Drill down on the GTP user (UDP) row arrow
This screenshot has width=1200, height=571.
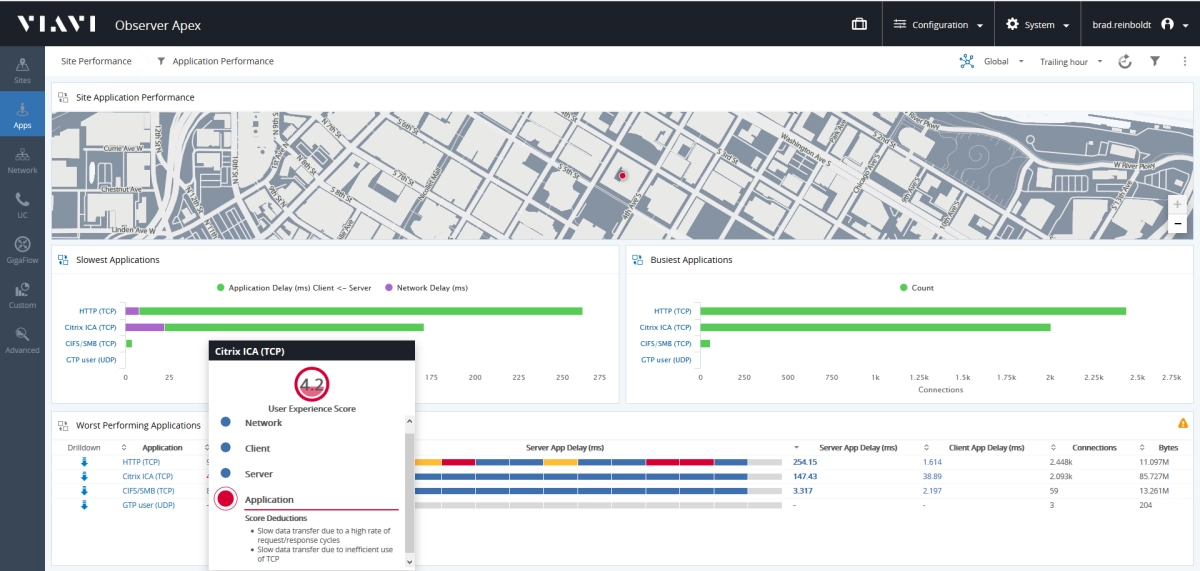tap(84, 505)
